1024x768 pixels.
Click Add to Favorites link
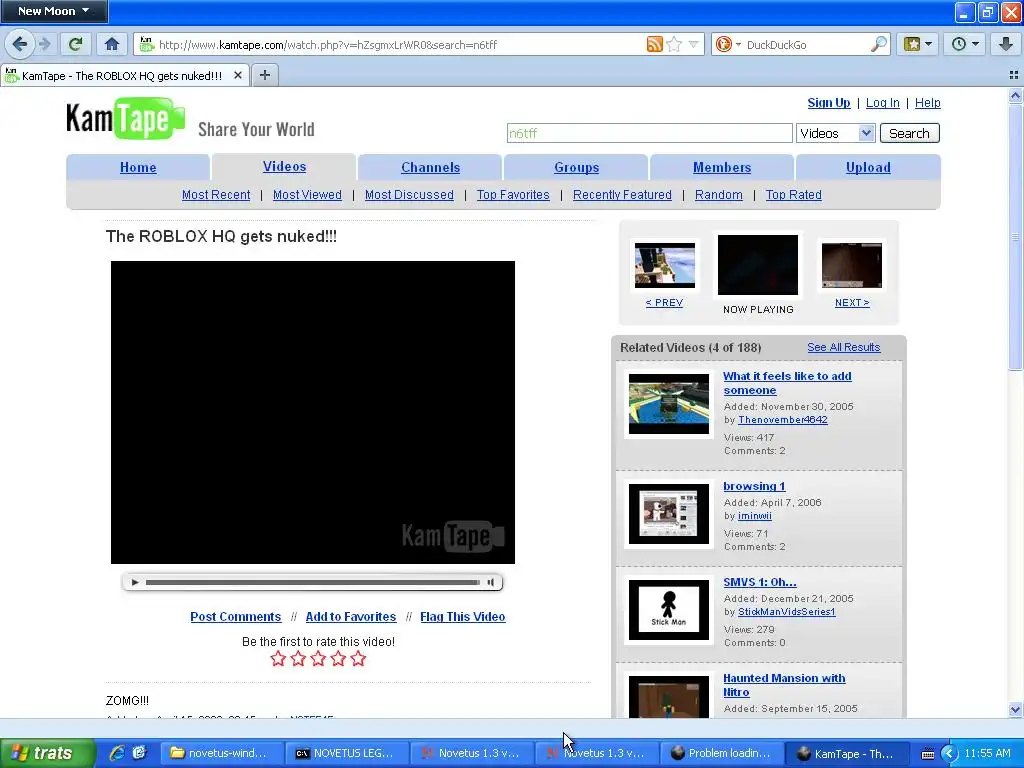coord(351,616)
